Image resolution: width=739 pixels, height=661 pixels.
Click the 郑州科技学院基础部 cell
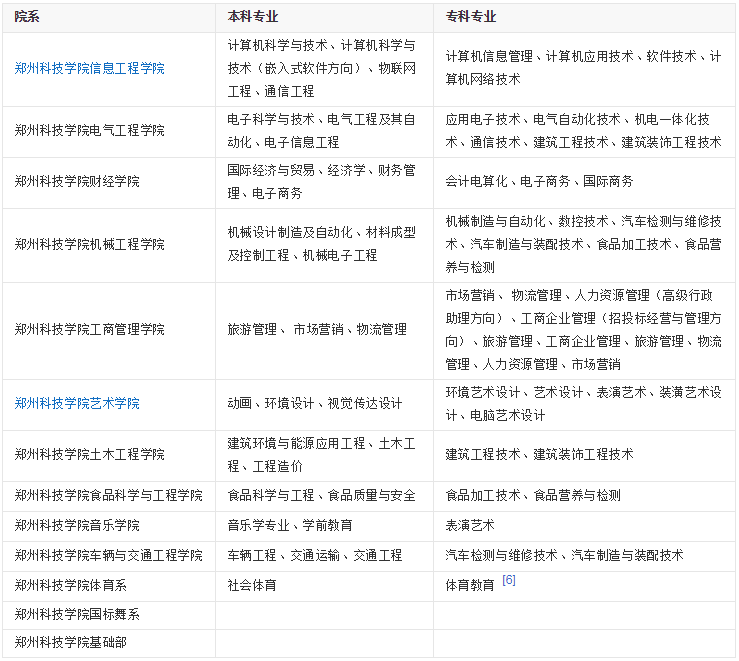tap(109, 643)
